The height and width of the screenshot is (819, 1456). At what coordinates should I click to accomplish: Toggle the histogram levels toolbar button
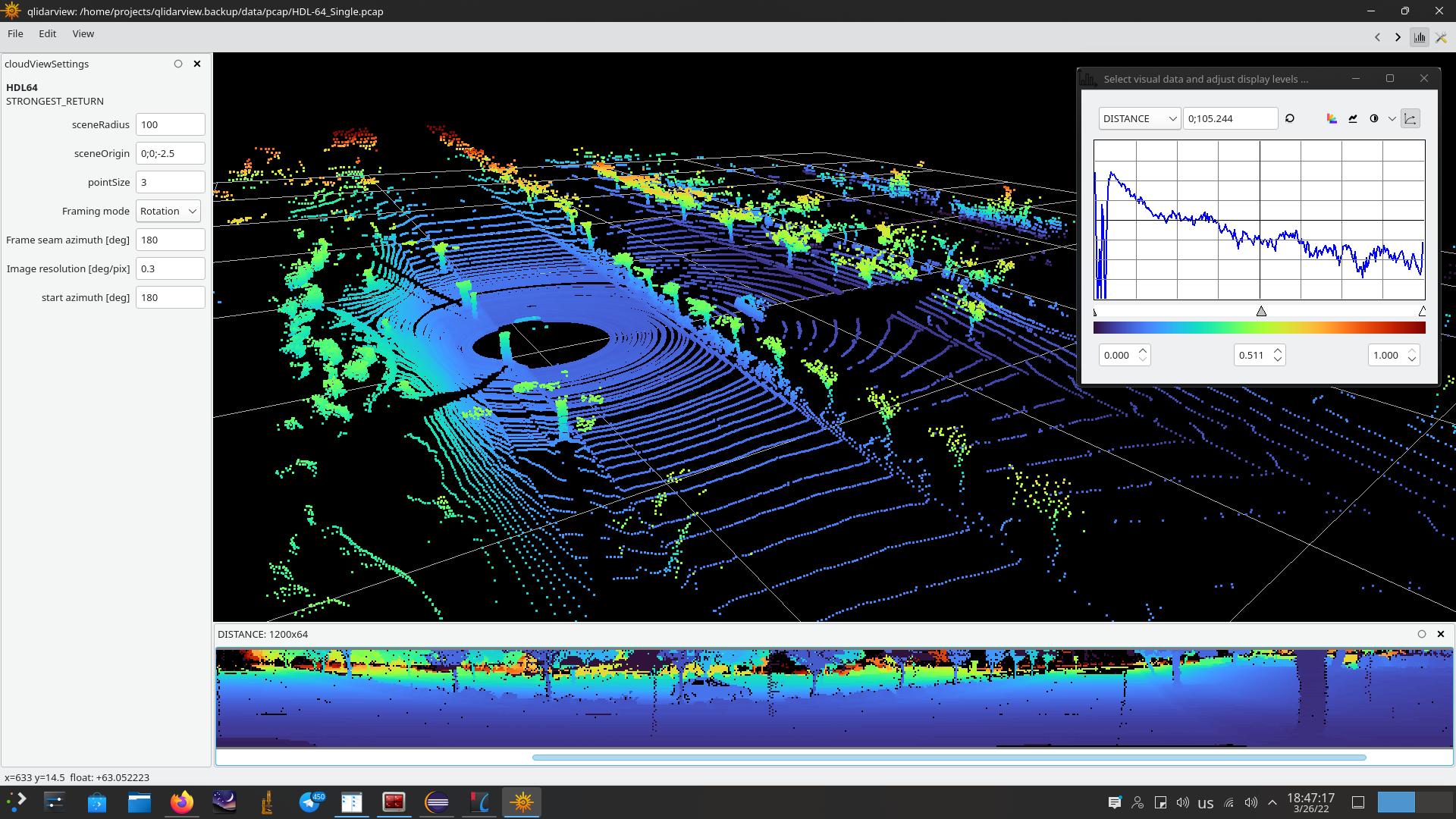(1420, 37)
